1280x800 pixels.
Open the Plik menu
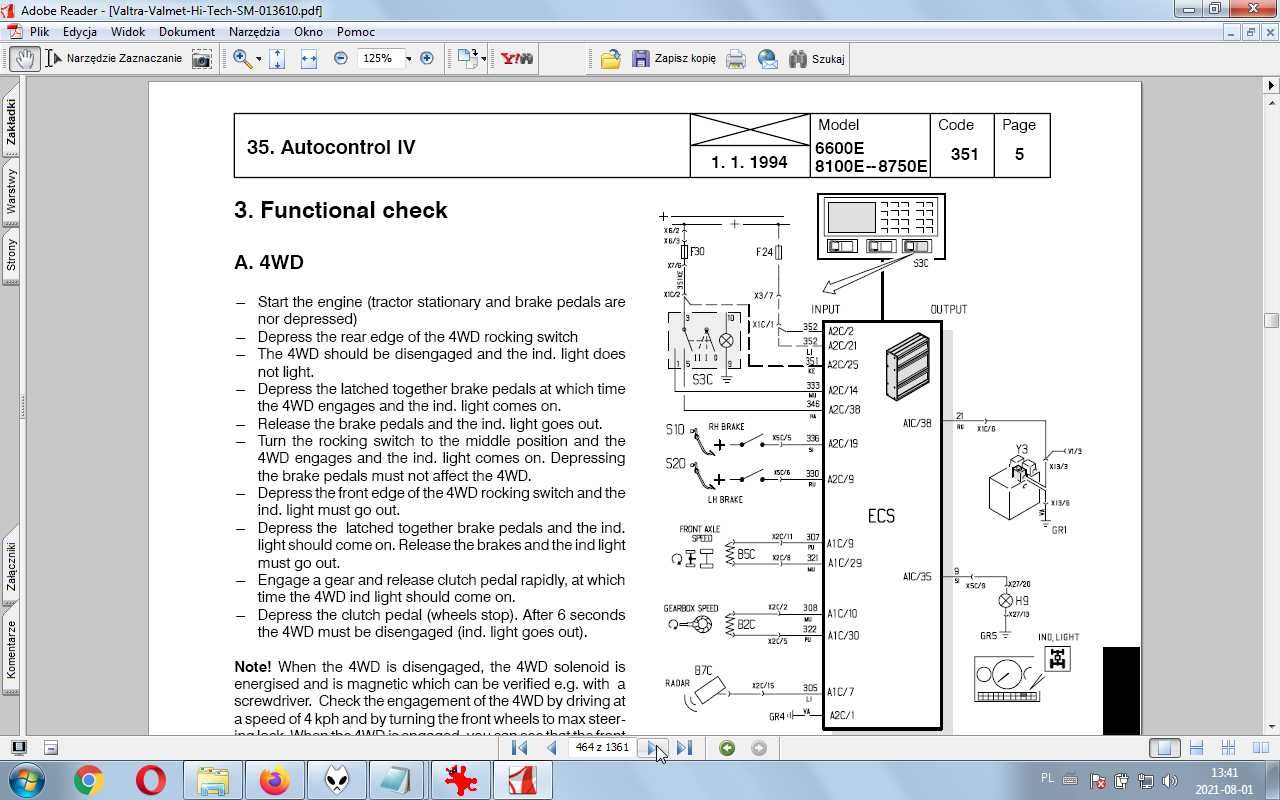tap(39, 32)
